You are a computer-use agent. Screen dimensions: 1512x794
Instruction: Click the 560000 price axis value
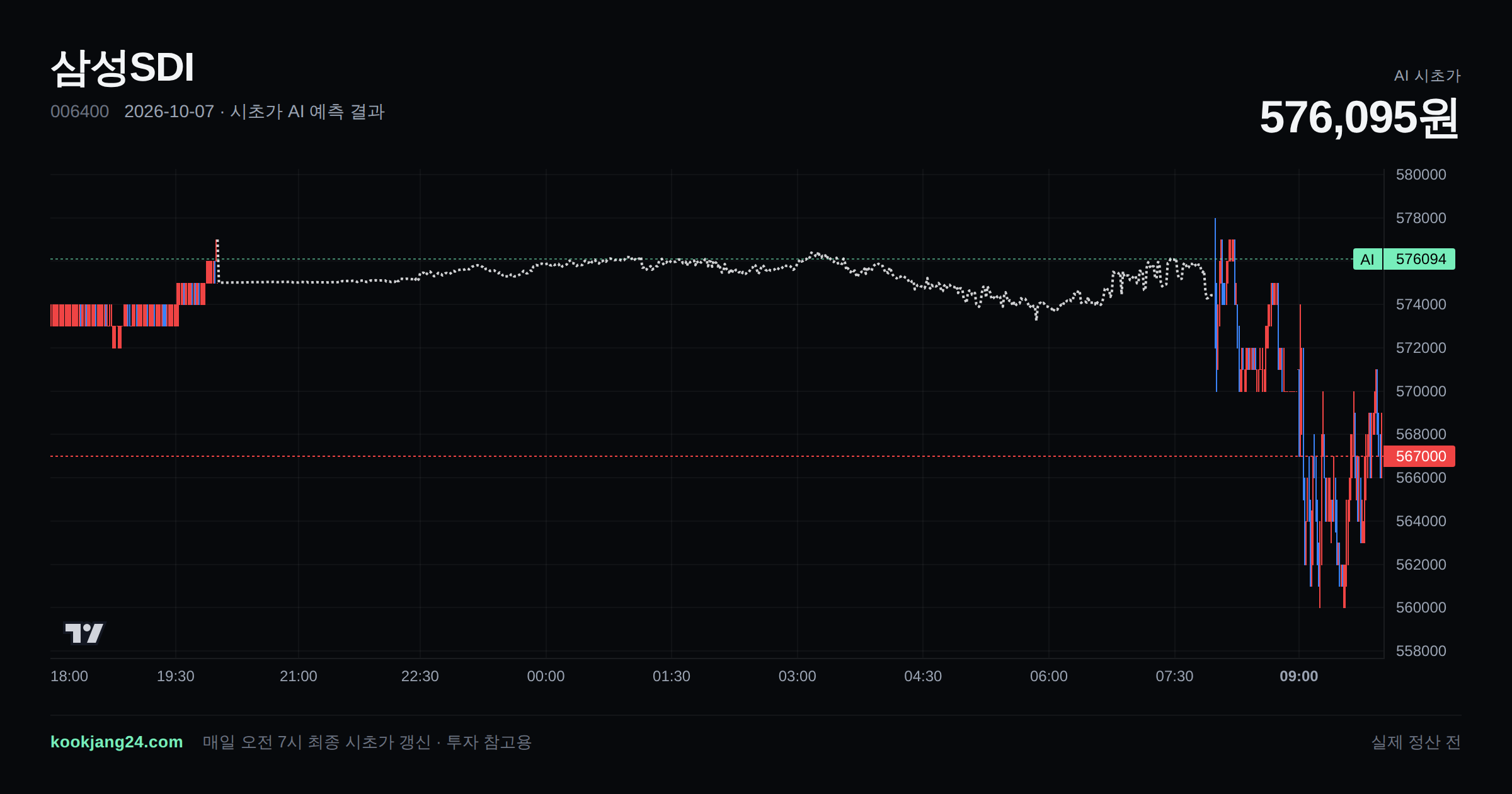1421,607
